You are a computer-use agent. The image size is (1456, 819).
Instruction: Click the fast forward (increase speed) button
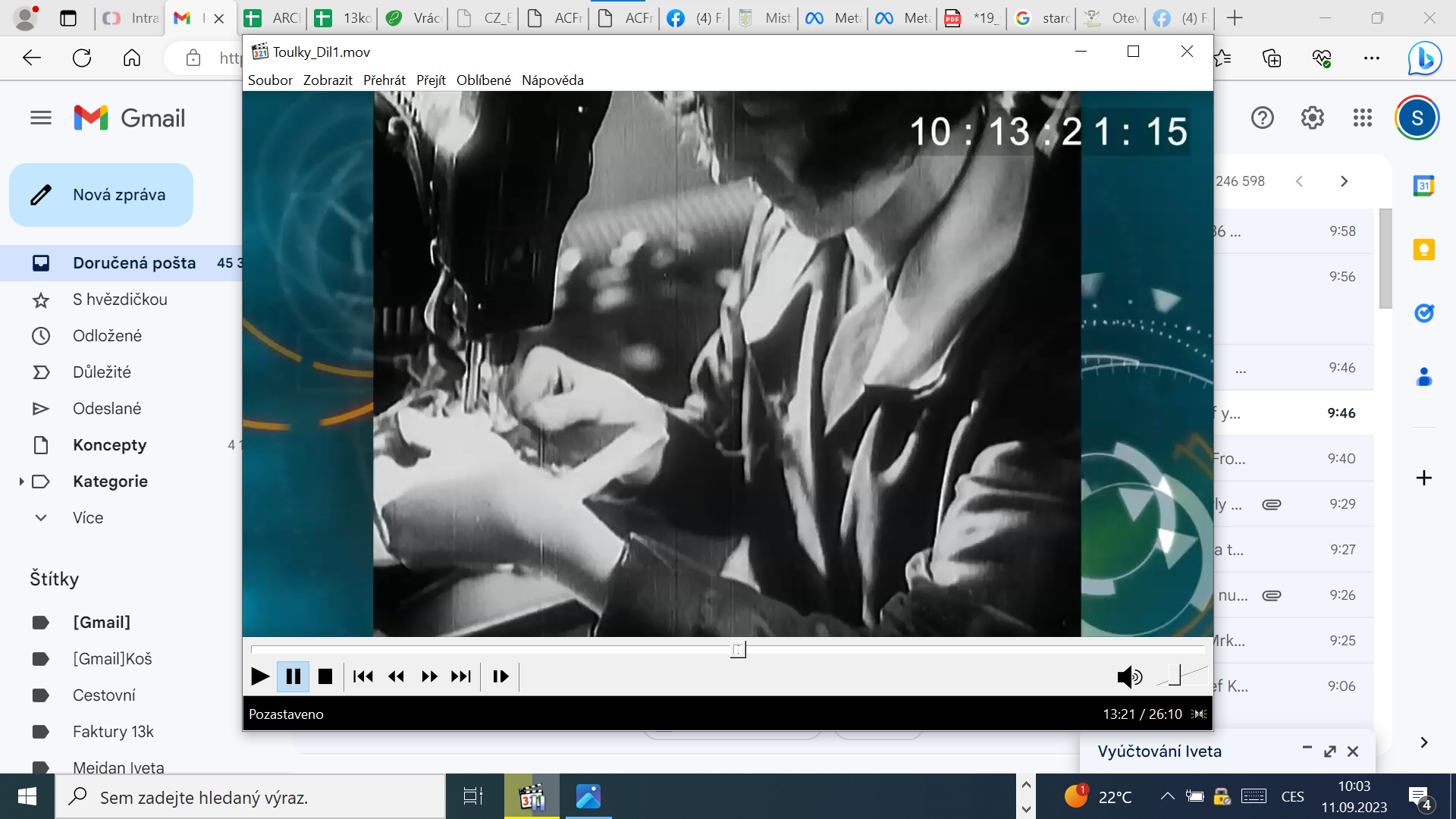pyautogui.click(x=429, y=676)
